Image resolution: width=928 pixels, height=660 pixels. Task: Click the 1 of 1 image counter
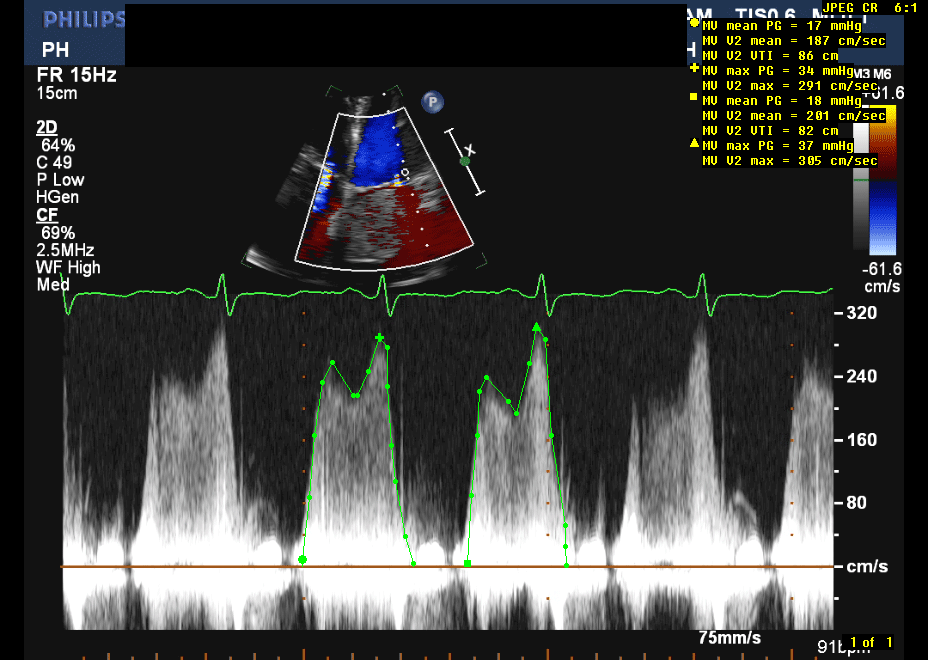[x=869, y=642]
